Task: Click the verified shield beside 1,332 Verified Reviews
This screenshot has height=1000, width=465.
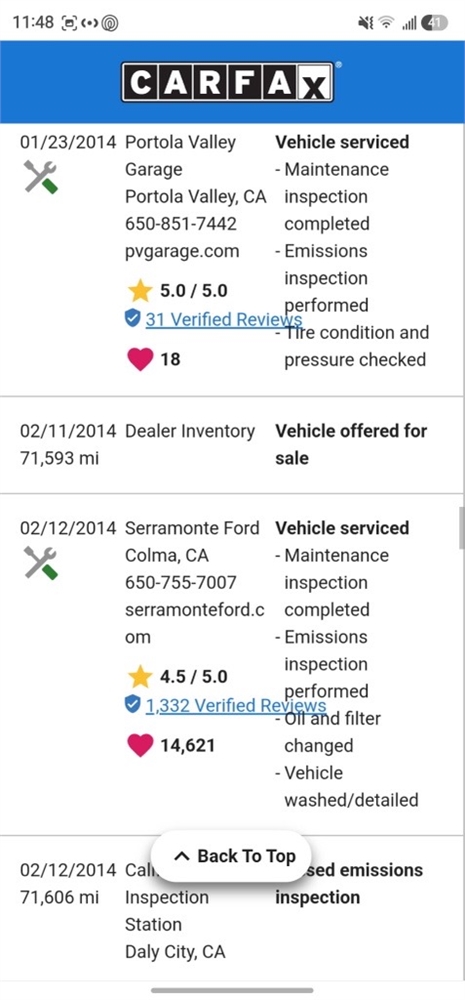Action: coord(132,704)
